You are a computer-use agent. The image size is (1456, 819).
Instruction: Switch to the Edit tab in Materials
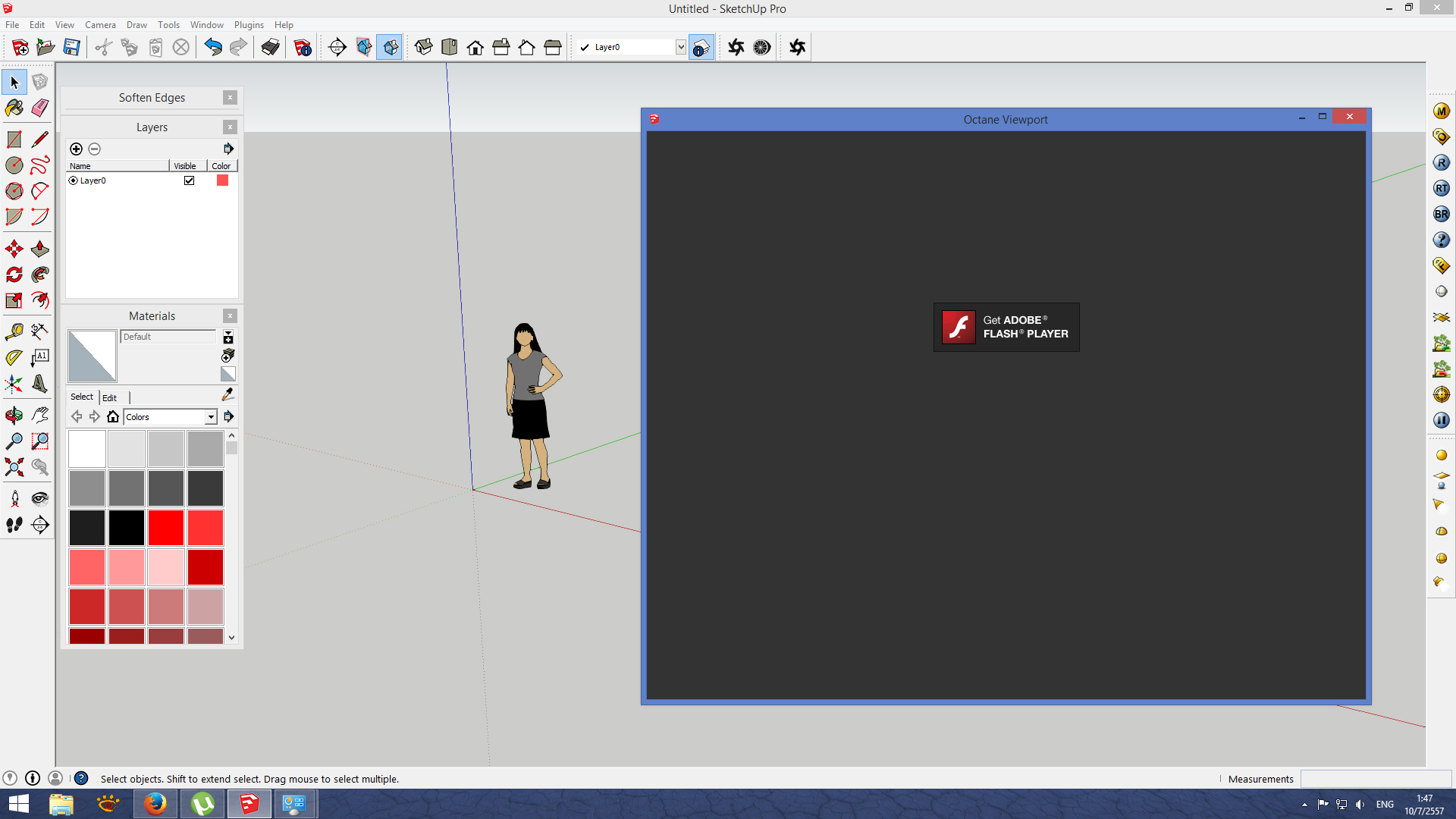pos(110,397)
